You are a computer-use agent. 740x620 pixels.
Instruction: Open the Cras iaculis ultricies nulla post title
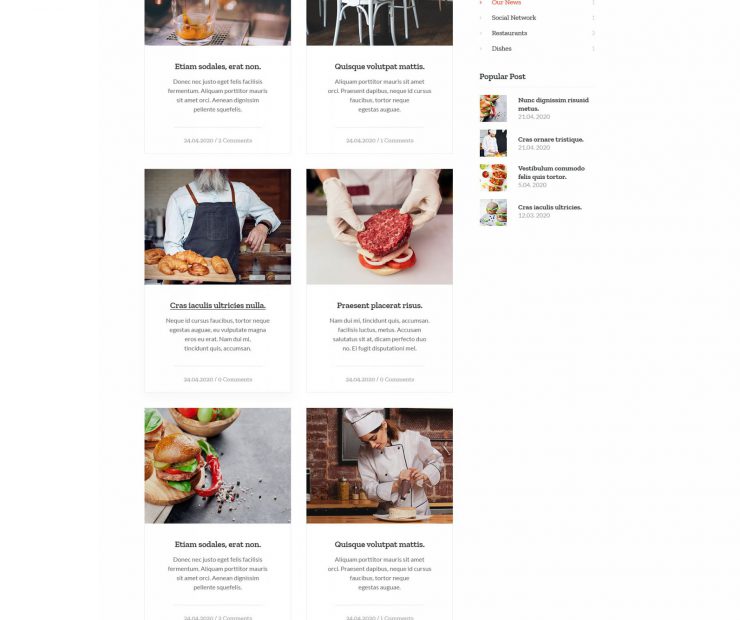[x=218, y=305]
